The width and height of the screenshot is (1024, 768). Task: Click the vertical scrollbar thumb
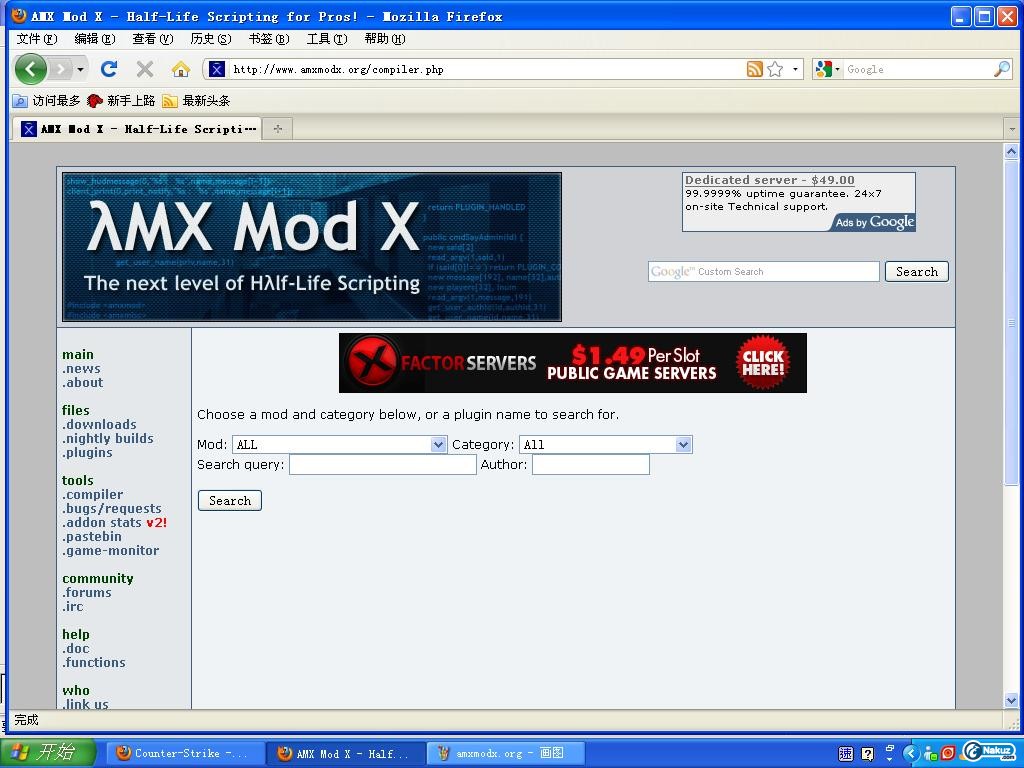[1011, 323]
